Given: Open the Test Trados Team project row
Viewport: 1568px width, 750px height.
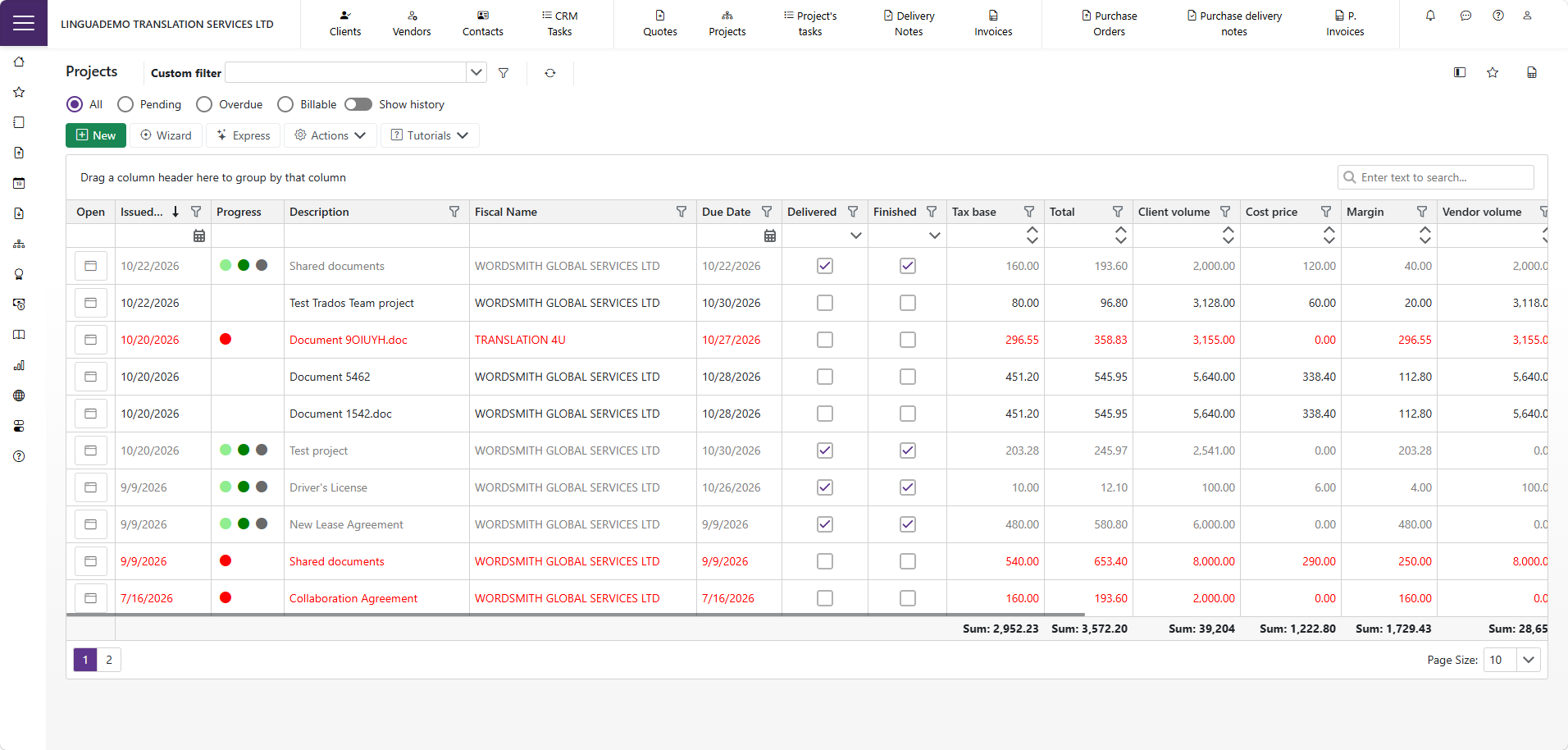Looking at the screenshot, I should coord(91,303).
